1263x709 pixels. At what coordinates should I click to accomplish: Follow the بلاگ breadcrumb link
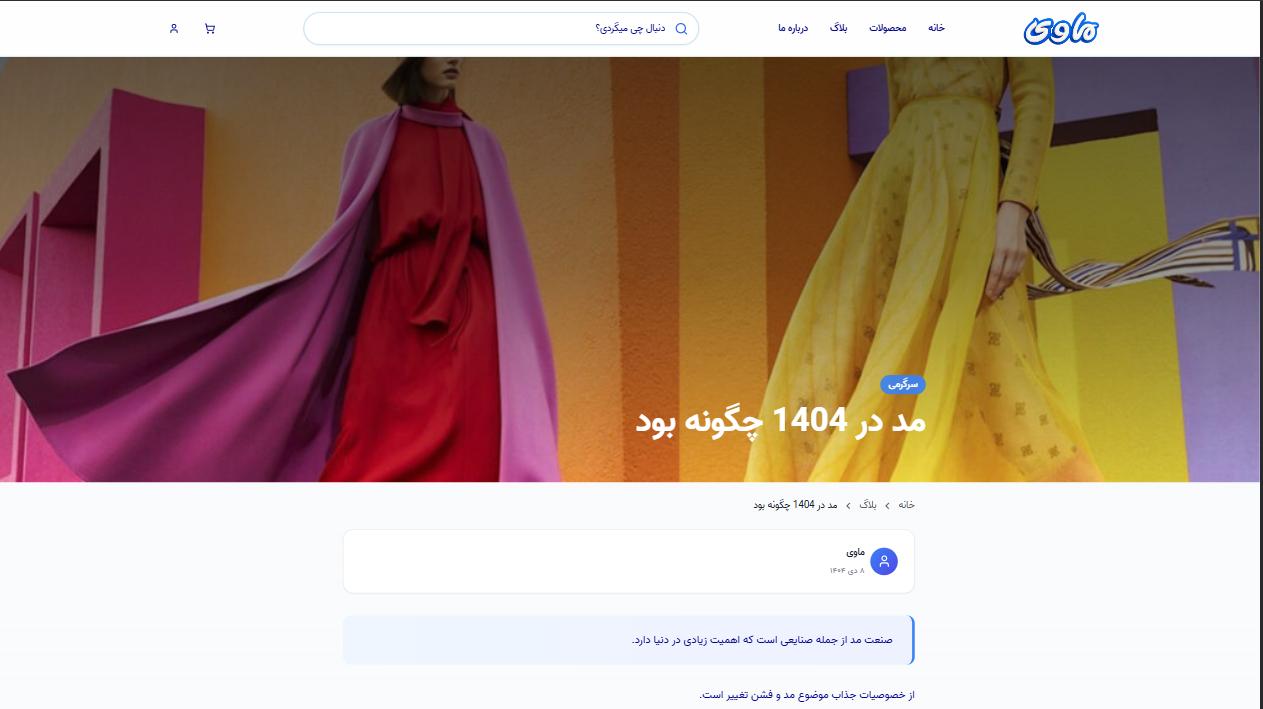[868, 505]
